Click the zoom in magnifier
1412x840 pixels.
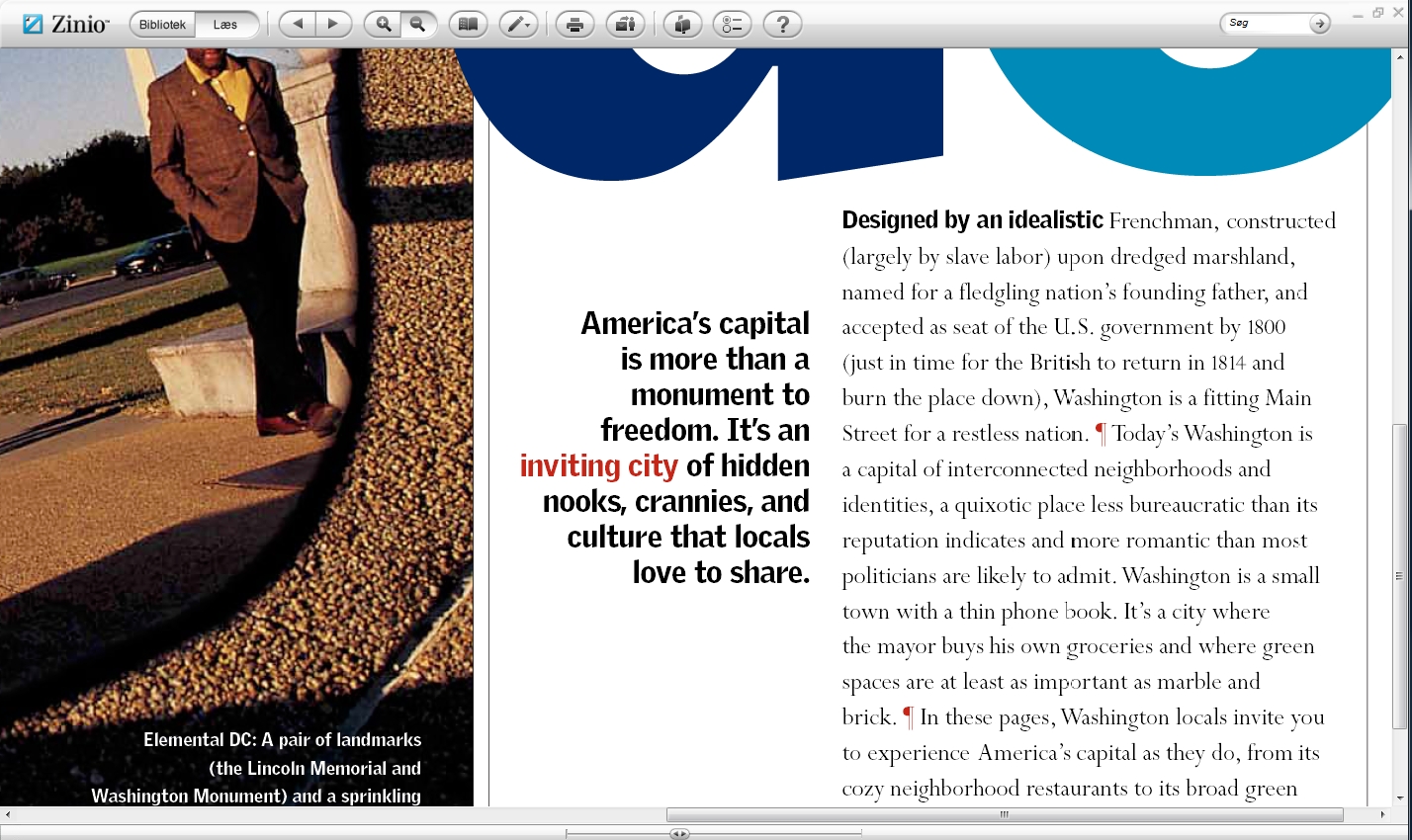coord(383,25)
